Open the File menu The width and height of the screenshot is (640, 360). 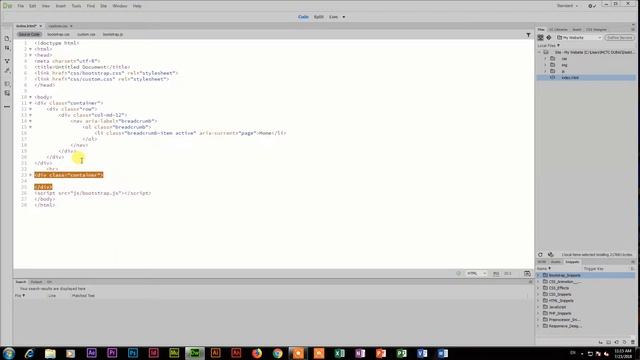[20, 6]
